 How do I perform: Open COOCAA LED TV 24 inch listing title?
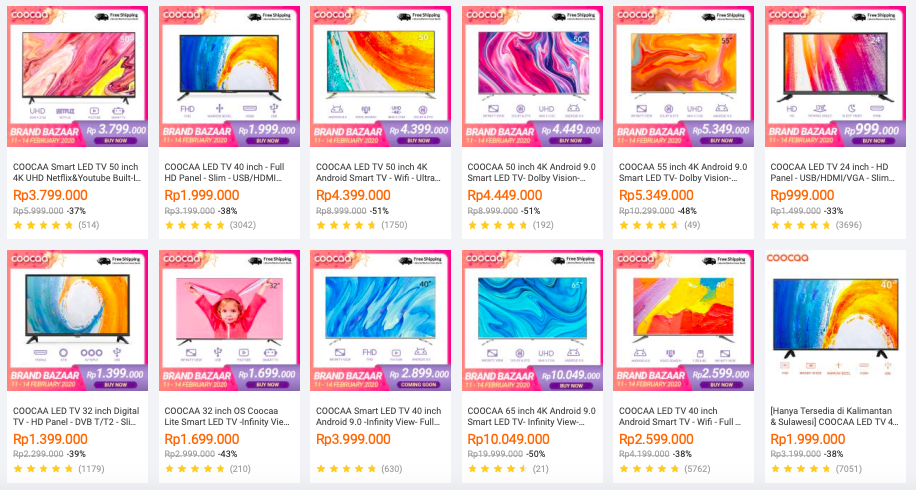tap(832, 172)
